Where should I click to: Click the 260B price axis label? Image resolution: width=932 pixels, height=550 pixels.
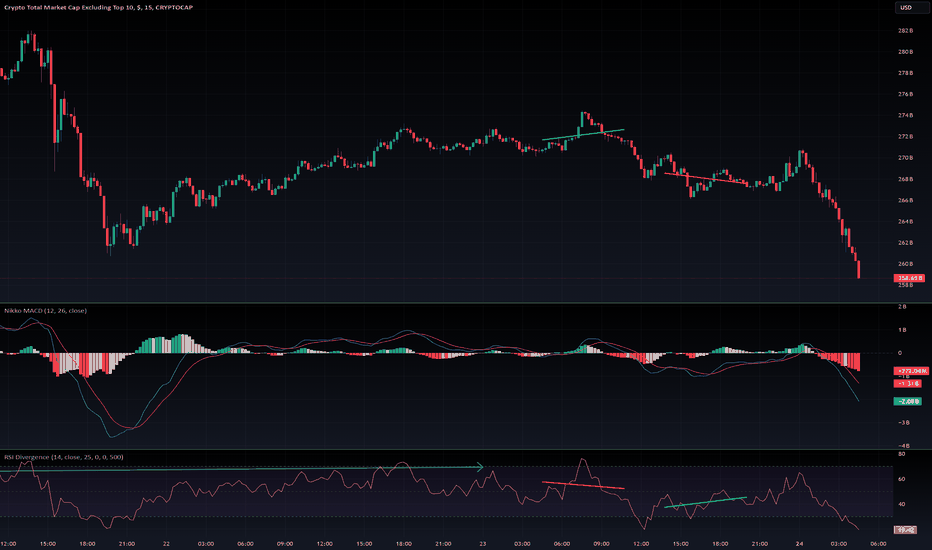coord(905,264)
